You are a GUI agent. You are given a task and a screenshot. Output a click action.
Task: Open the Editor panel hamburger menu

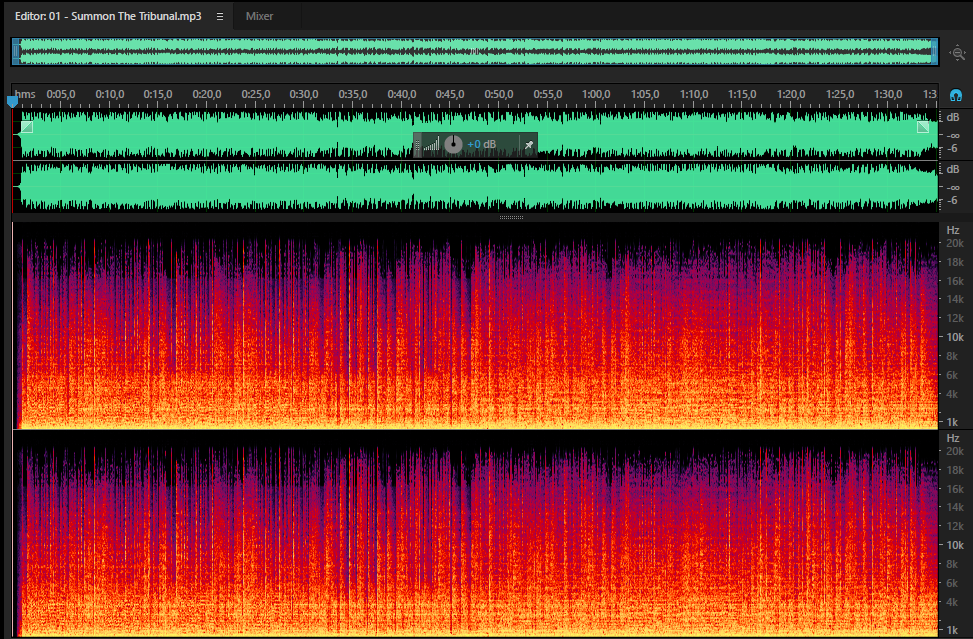tap(220, 17)
